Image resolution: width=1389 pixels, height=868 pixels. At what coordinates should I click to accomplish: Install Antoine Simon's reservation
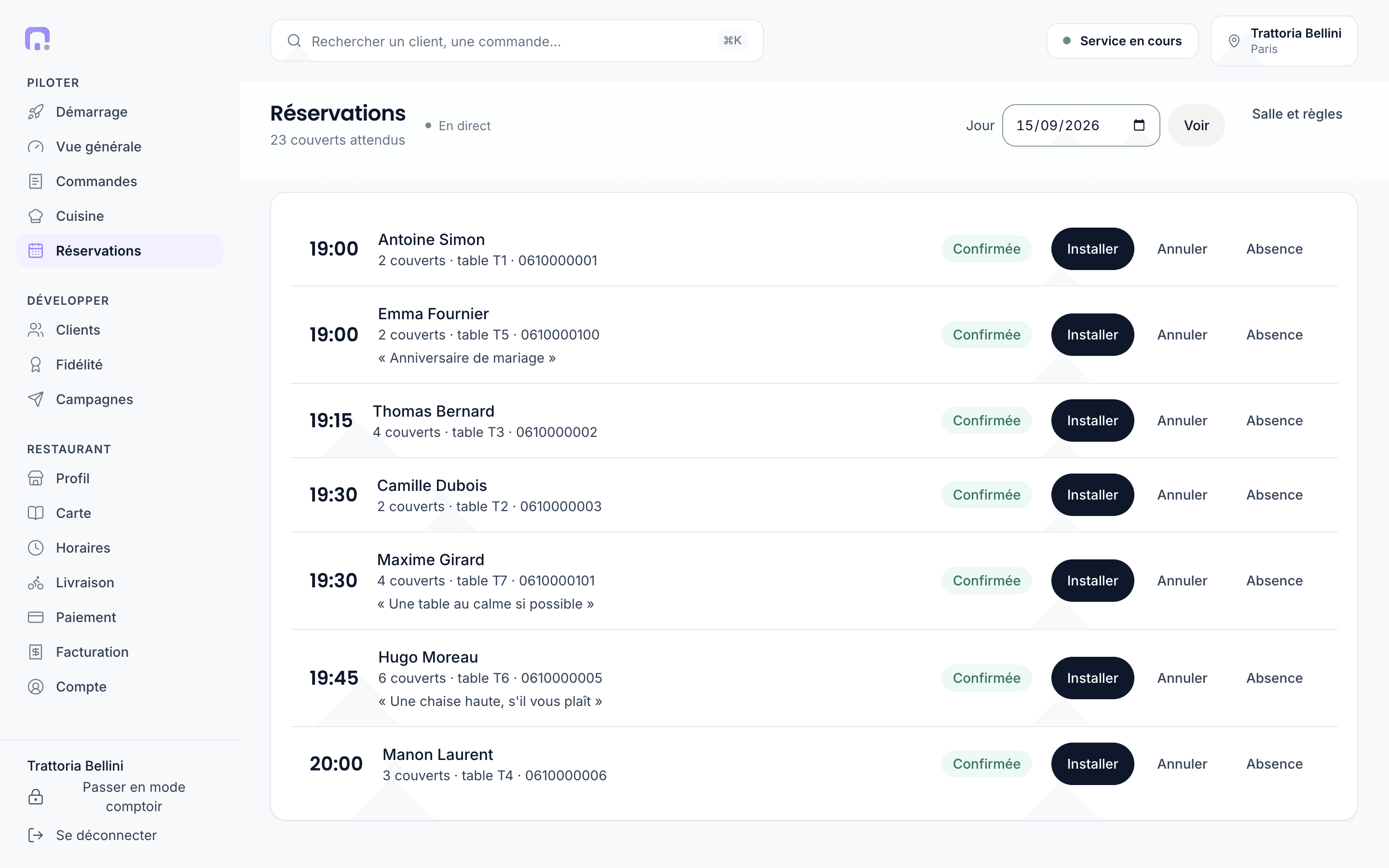tap(1092, 249)
